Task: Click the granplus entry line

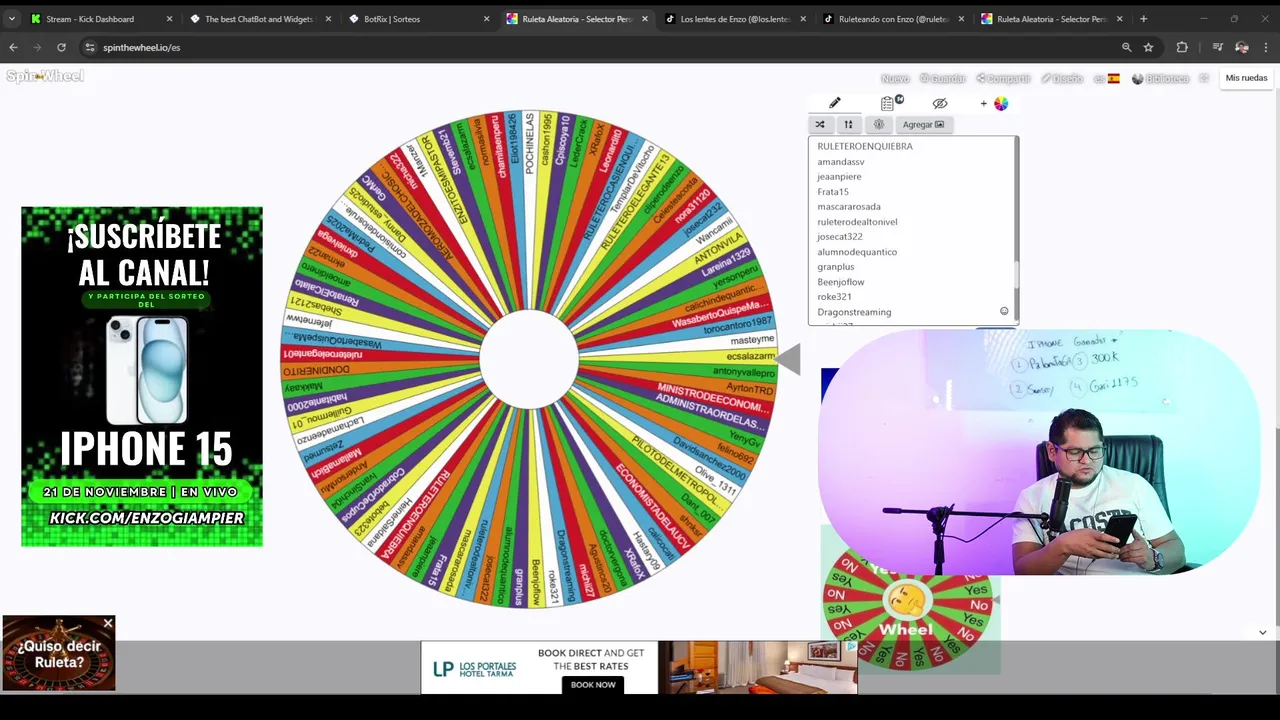Action: tap(836, 266)
